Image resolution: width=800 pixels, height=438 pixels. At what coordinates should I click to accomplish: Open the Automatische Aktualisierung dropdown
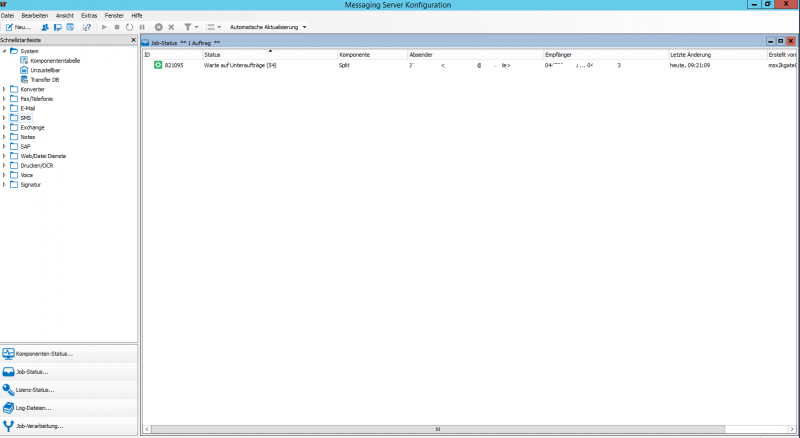click(267, 27)
